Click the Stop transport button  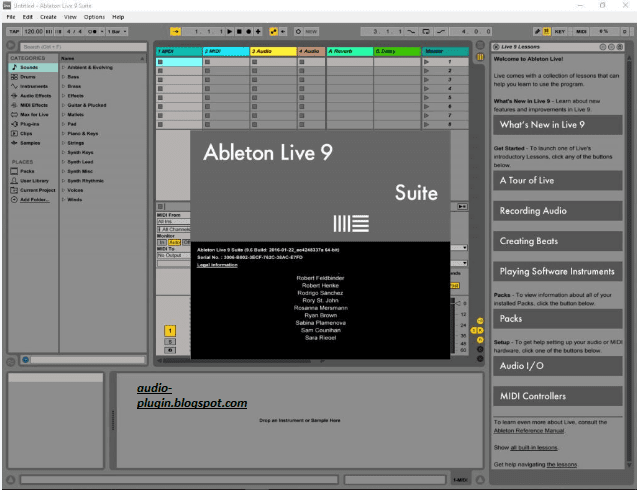239,31
